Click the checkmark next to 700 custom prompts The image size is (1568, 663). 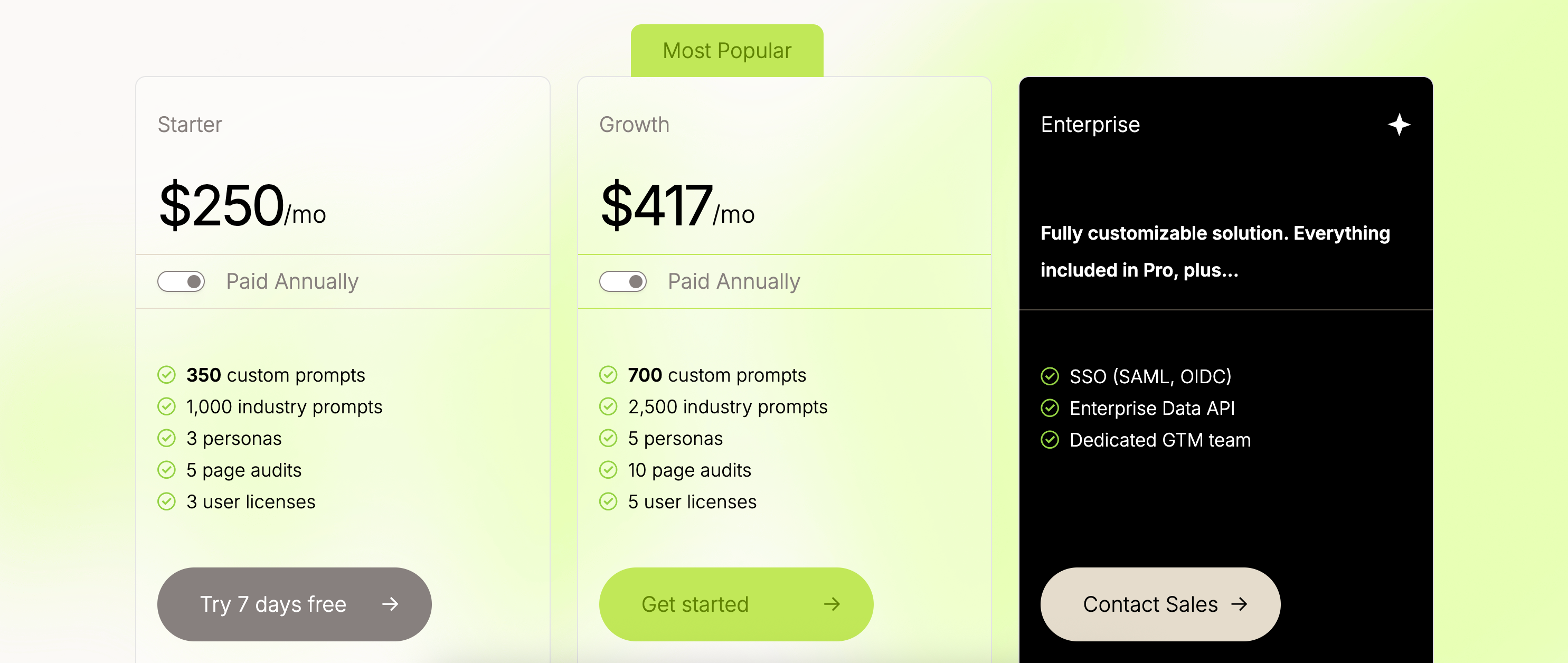(x=609, y=374)
